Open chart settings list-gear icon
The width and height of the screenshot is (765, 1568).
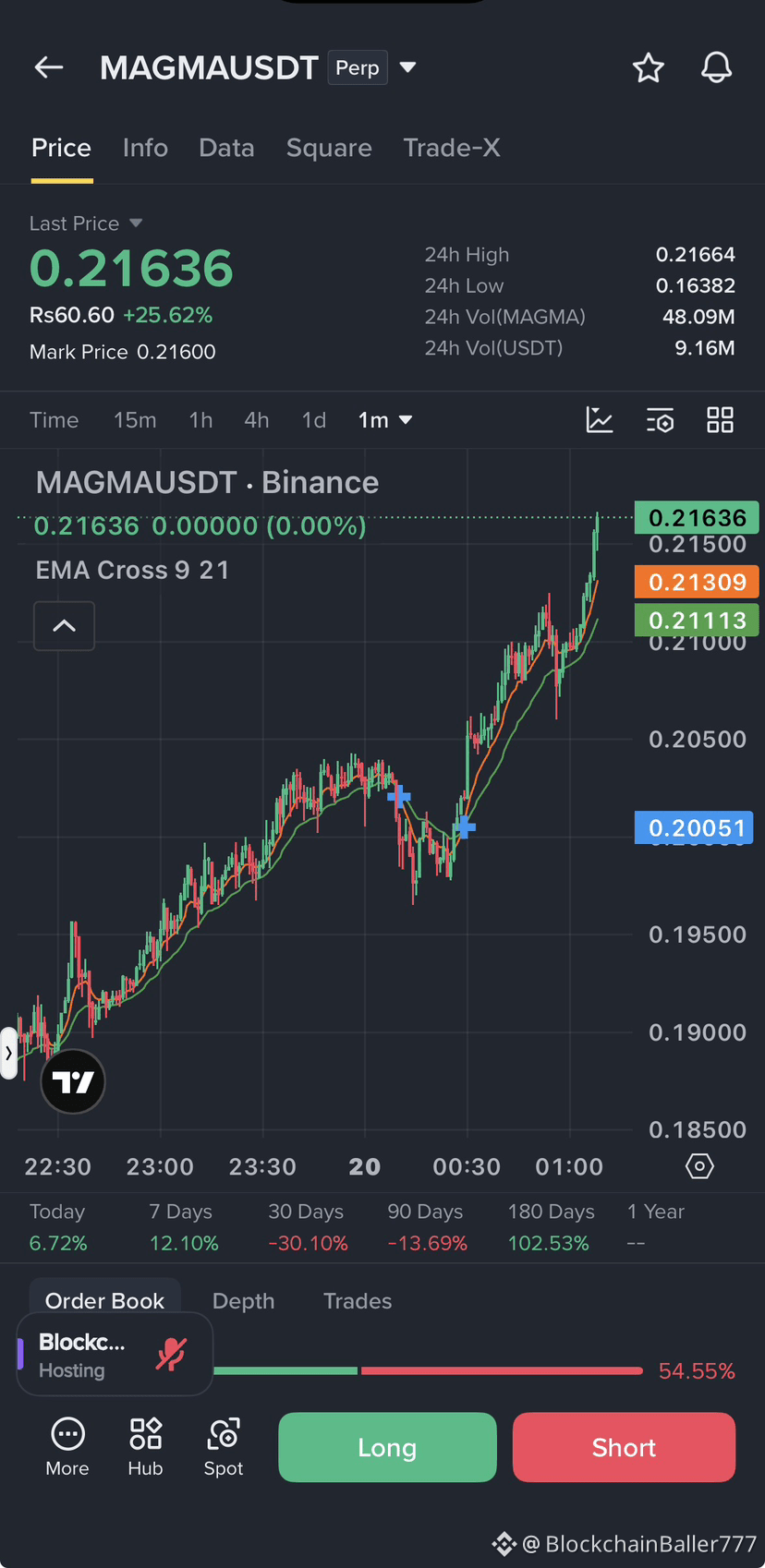[x=660, y=420]
